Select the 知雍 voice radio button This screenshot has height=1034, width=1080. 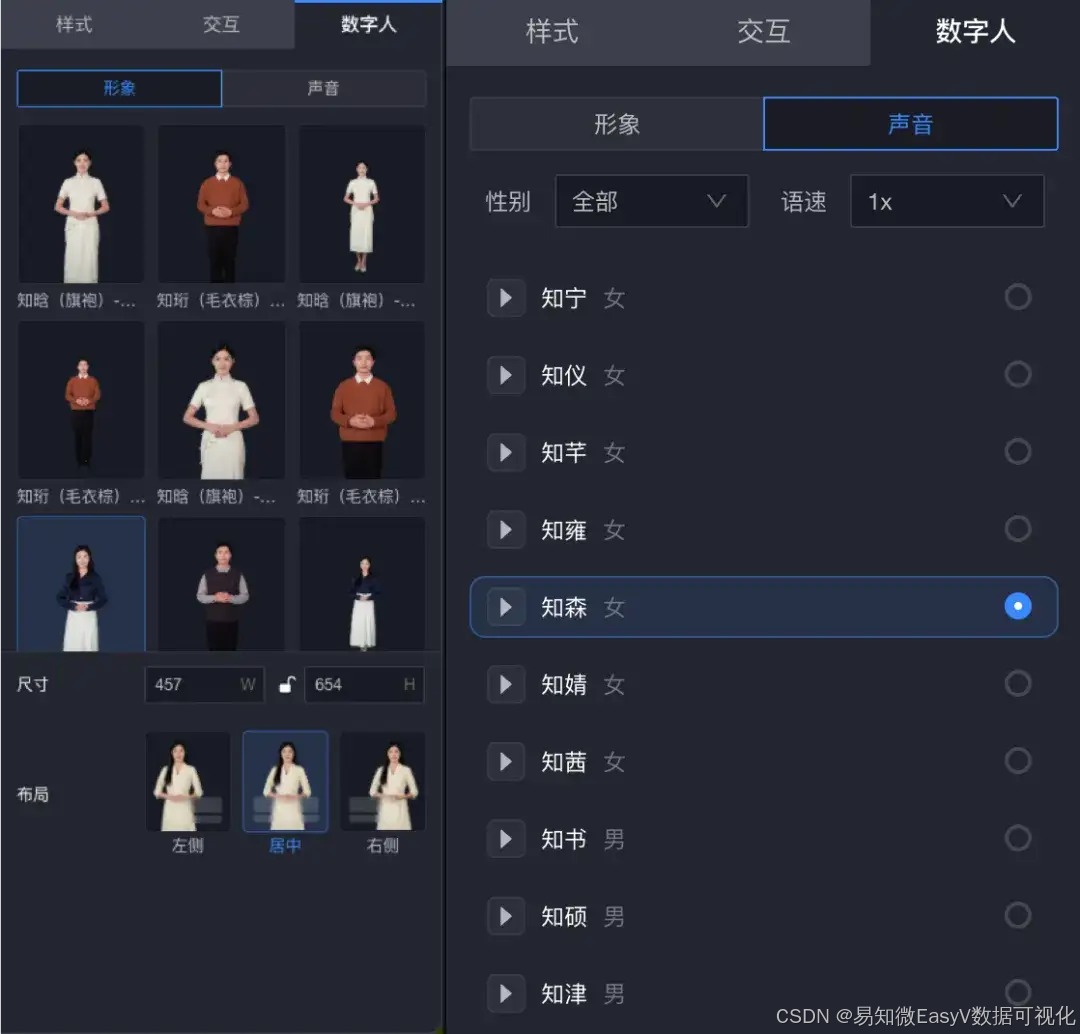point(1017,528)
